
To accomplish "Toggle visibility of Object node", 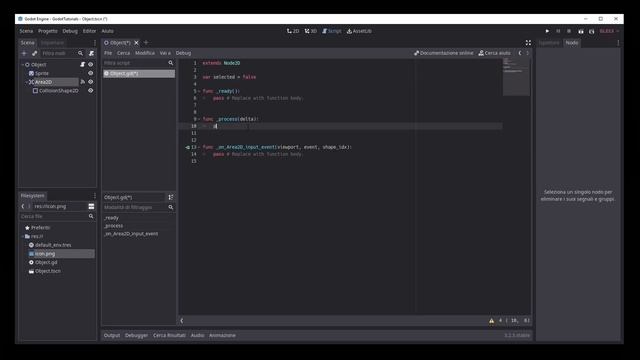I will [x=91, y=64].
